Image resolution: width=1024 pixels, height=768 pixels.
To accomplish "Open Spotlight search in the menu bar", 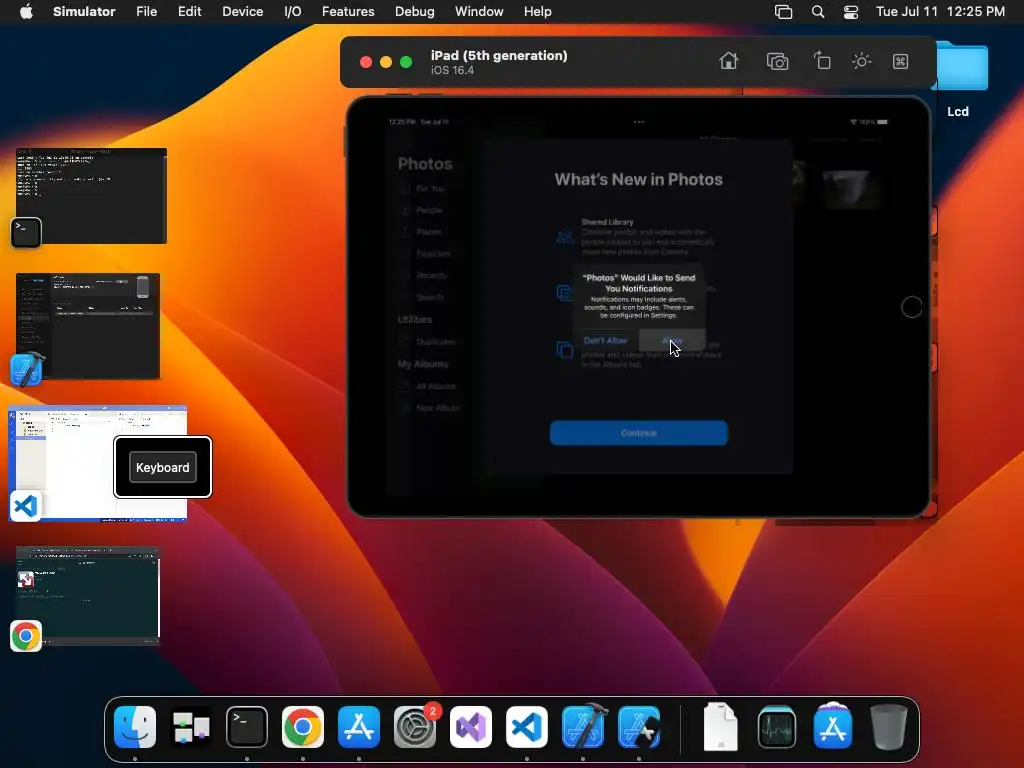I will point(818,12).
